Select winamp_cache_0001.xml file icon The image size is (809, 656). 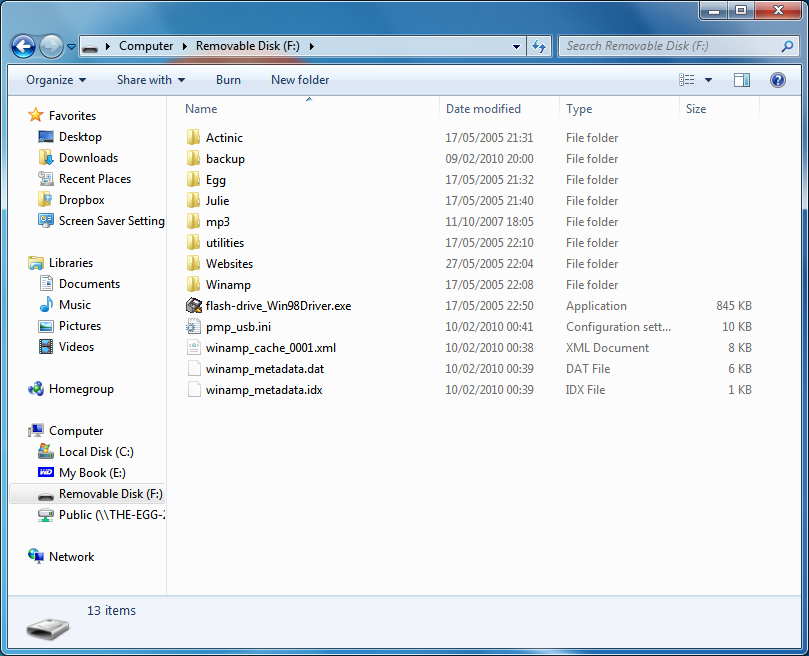(x=193, y=348)
